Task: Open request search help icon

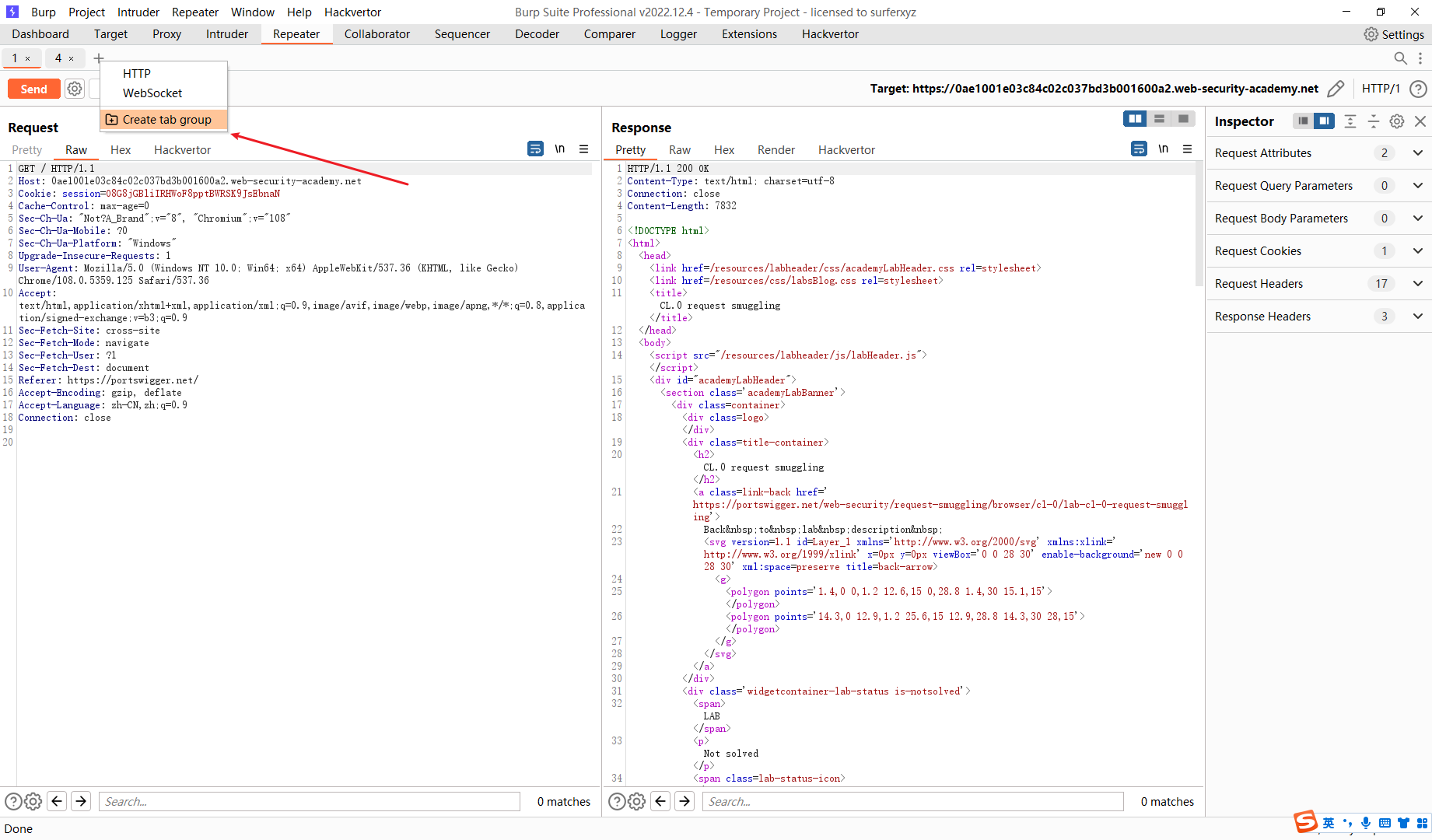Action: (13, 801)
